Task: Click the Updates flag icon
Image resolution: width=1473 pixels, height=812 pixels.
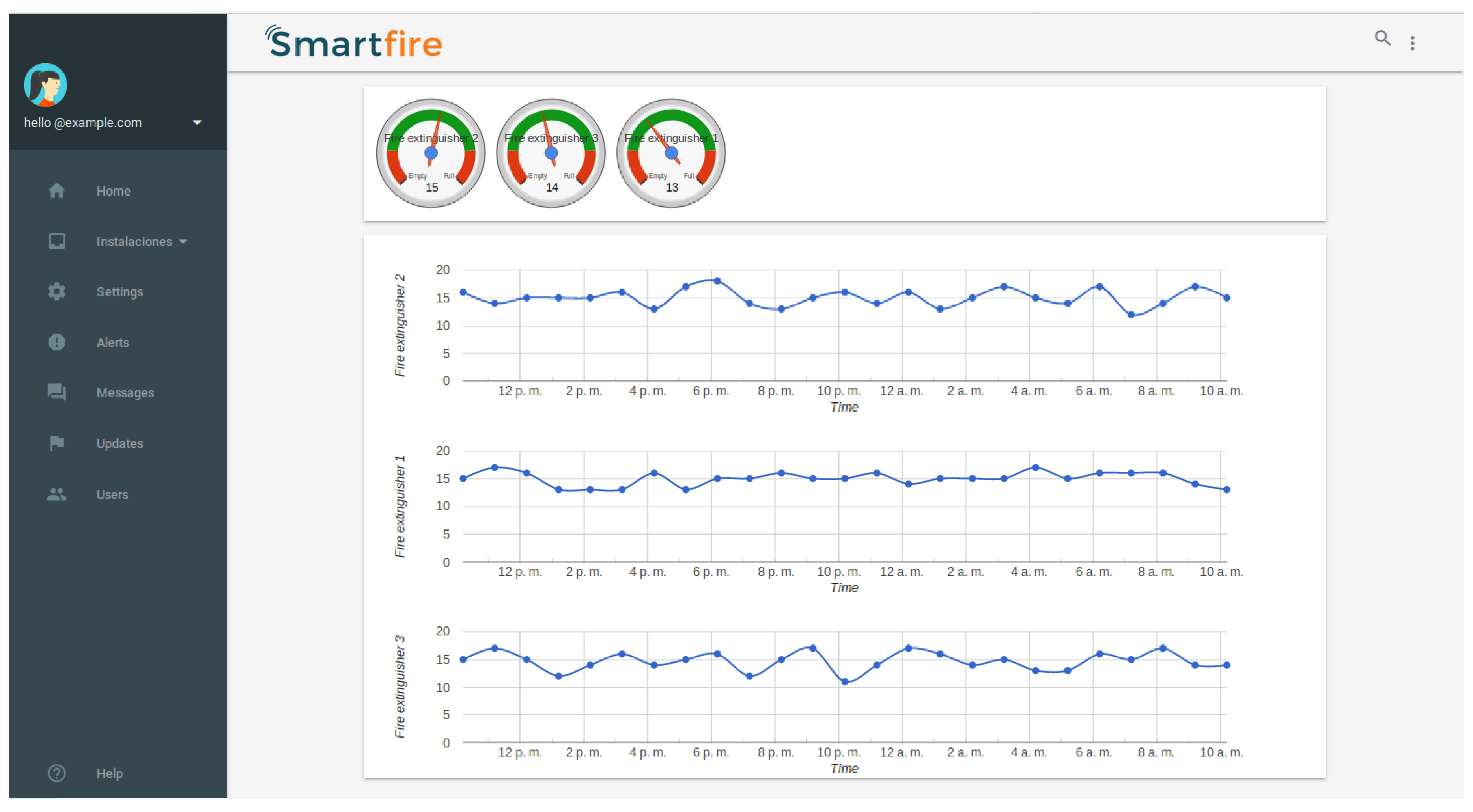Action: [57, 444]
